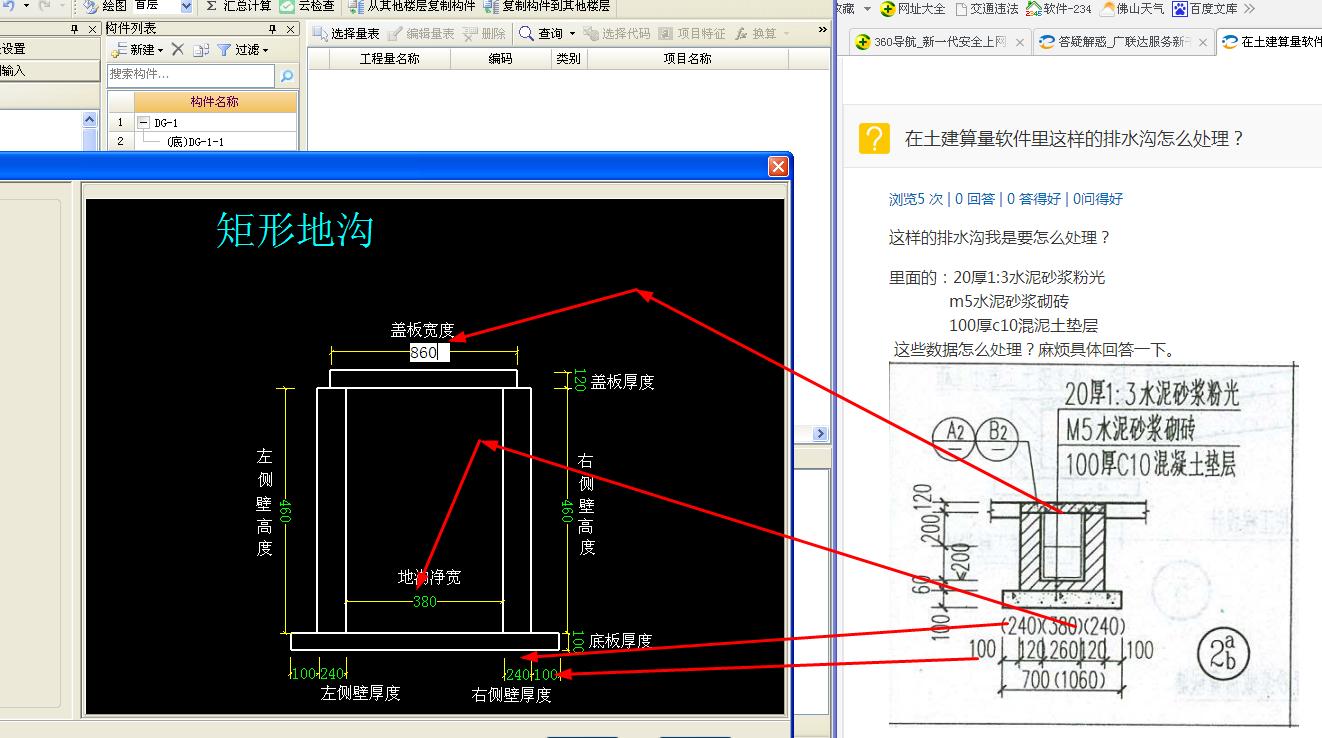
Task: Select the (底)DG-1-1 component row
Action: (215, 142)
